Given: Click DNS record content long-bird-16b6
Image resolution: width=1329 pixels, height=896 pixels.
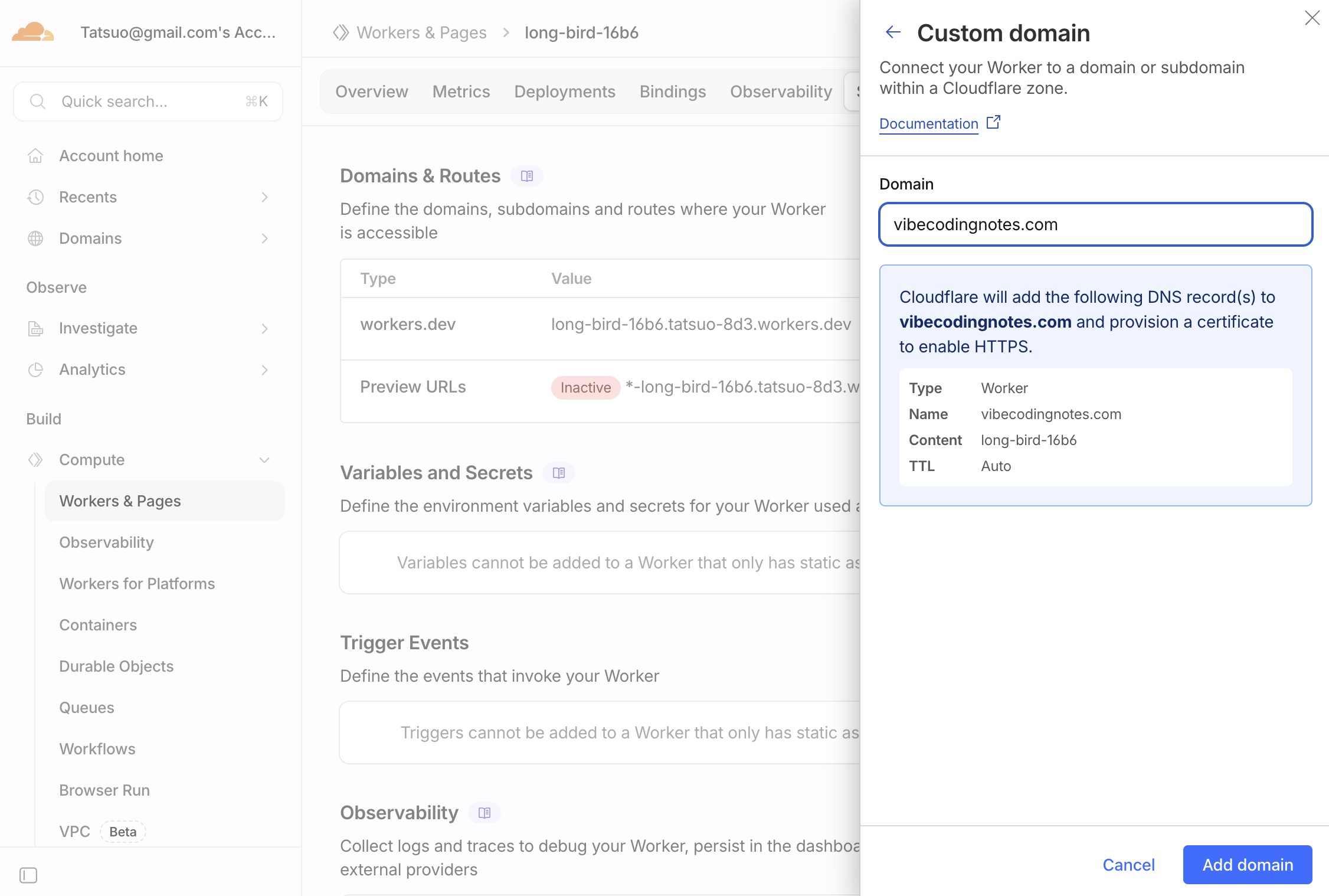Looking at the screenshot, I should pyautogui.click(x=1029, y=440).
